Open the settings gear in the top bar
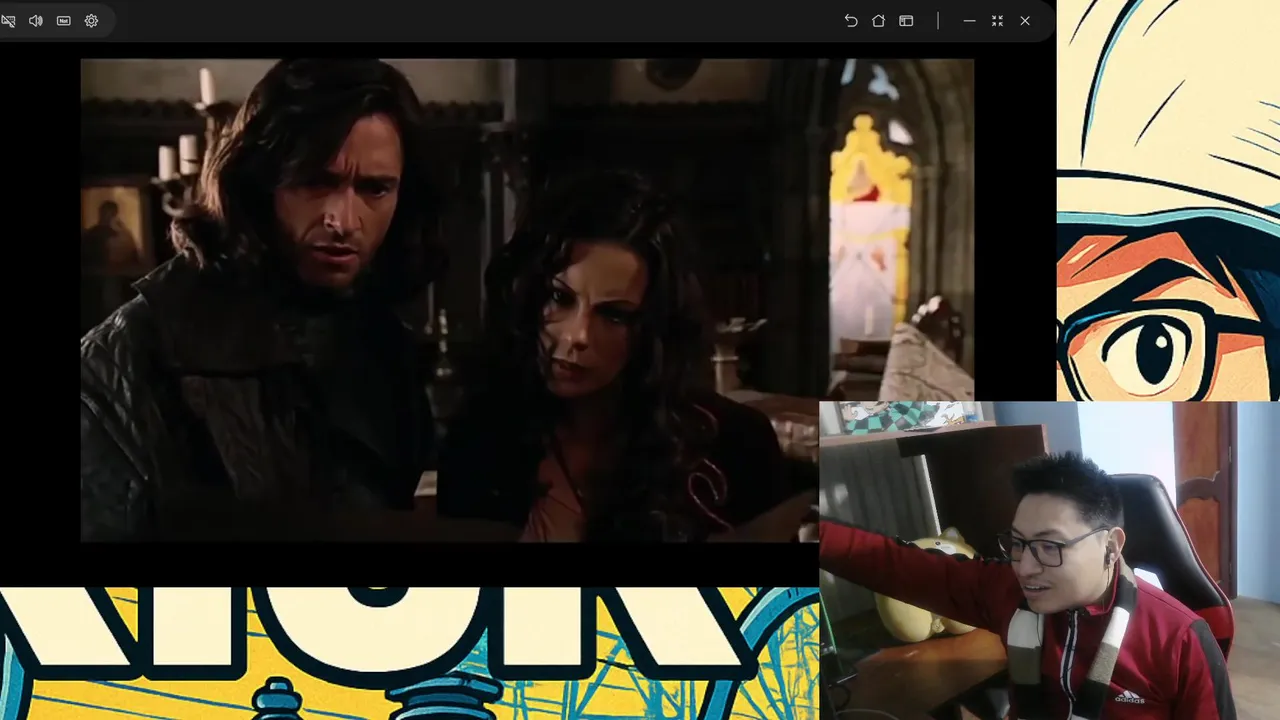1280x720 pixels. [x=92, y=21]
